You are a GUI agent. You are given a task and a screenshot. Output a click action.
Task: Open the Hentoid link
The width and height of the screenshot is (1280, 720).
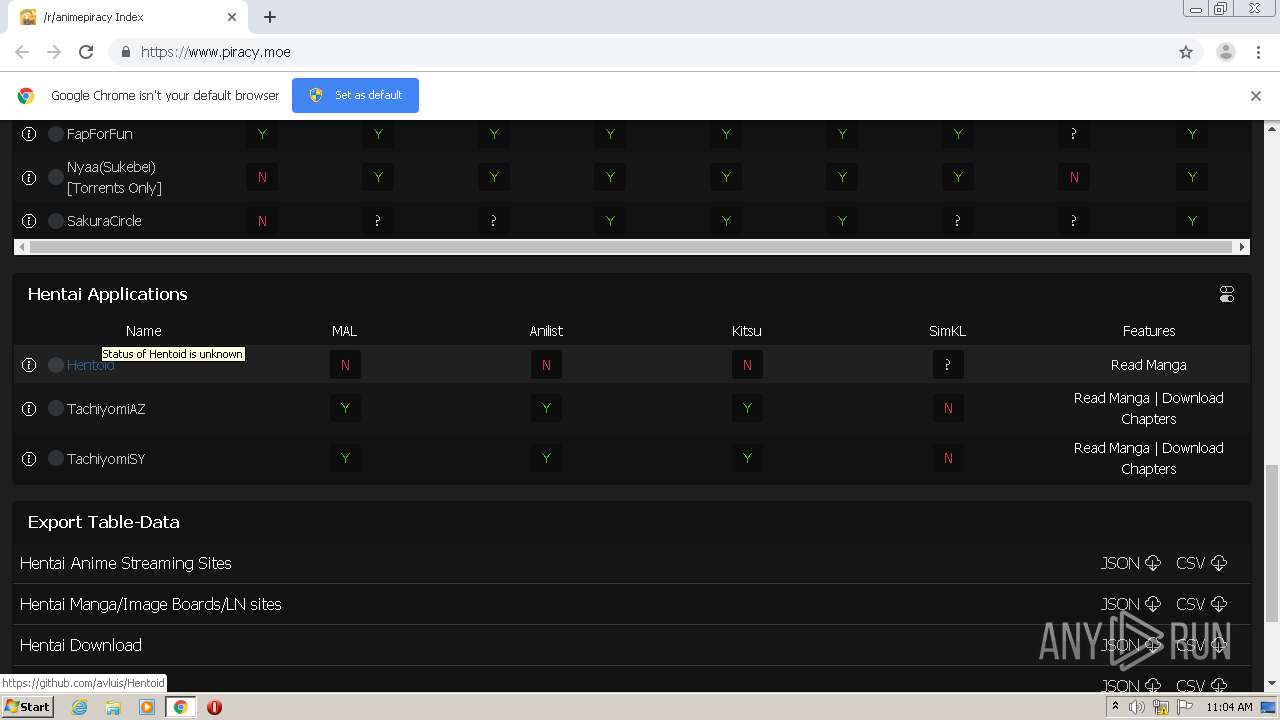[x=91, y=365]
